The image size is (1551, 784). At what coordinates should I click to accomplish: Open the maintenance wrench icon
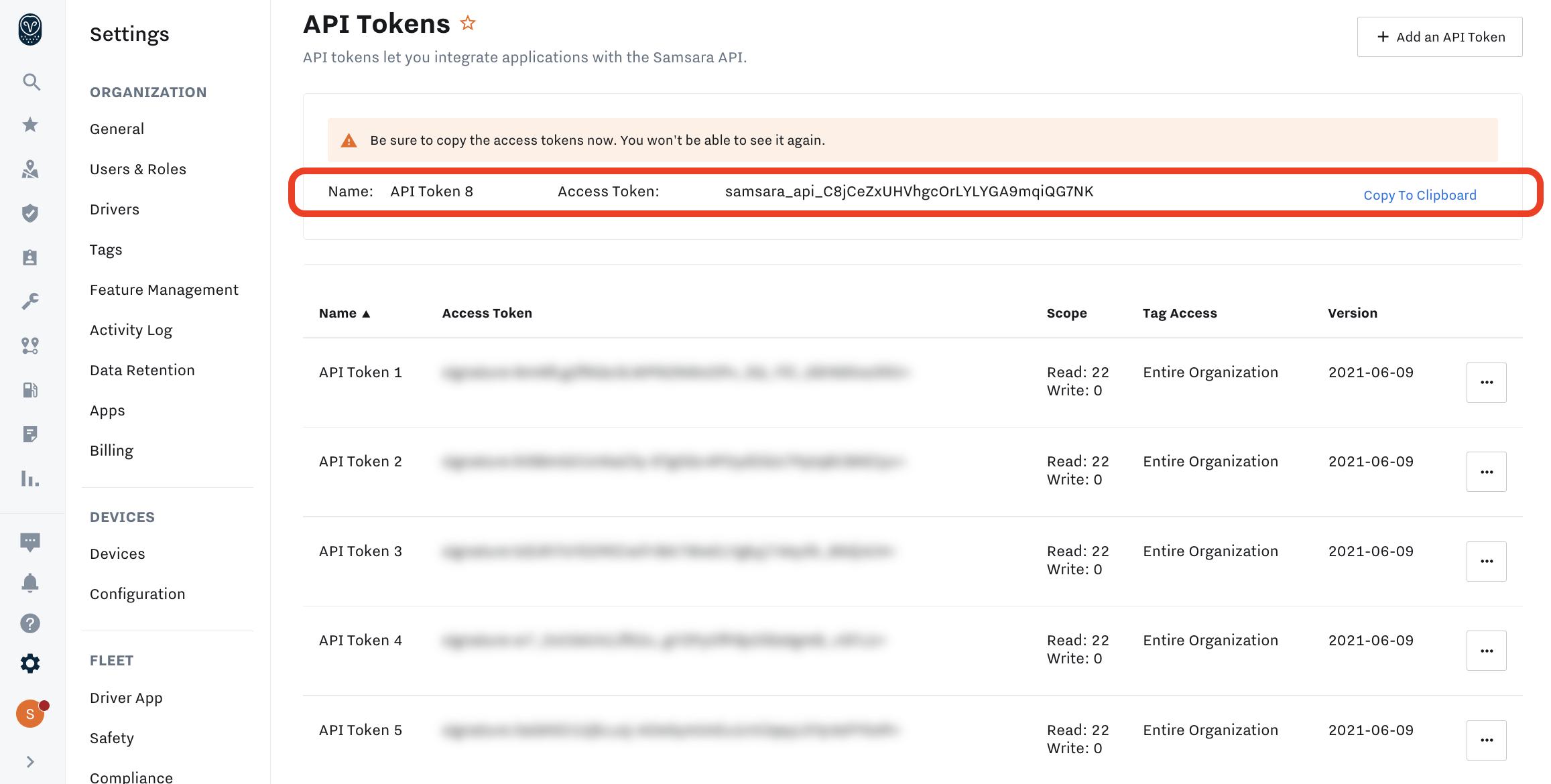click(30, 301)
